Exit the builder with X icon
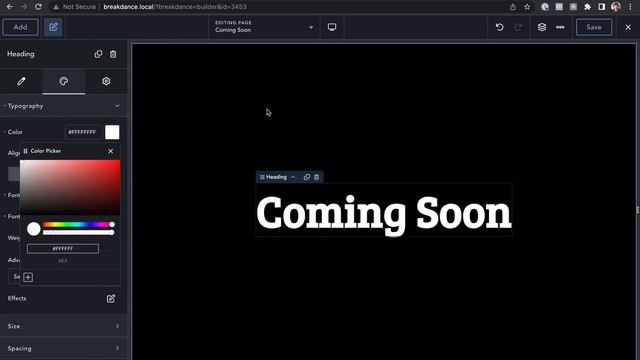The image size is (640, 360). click(x=628, y=27)
